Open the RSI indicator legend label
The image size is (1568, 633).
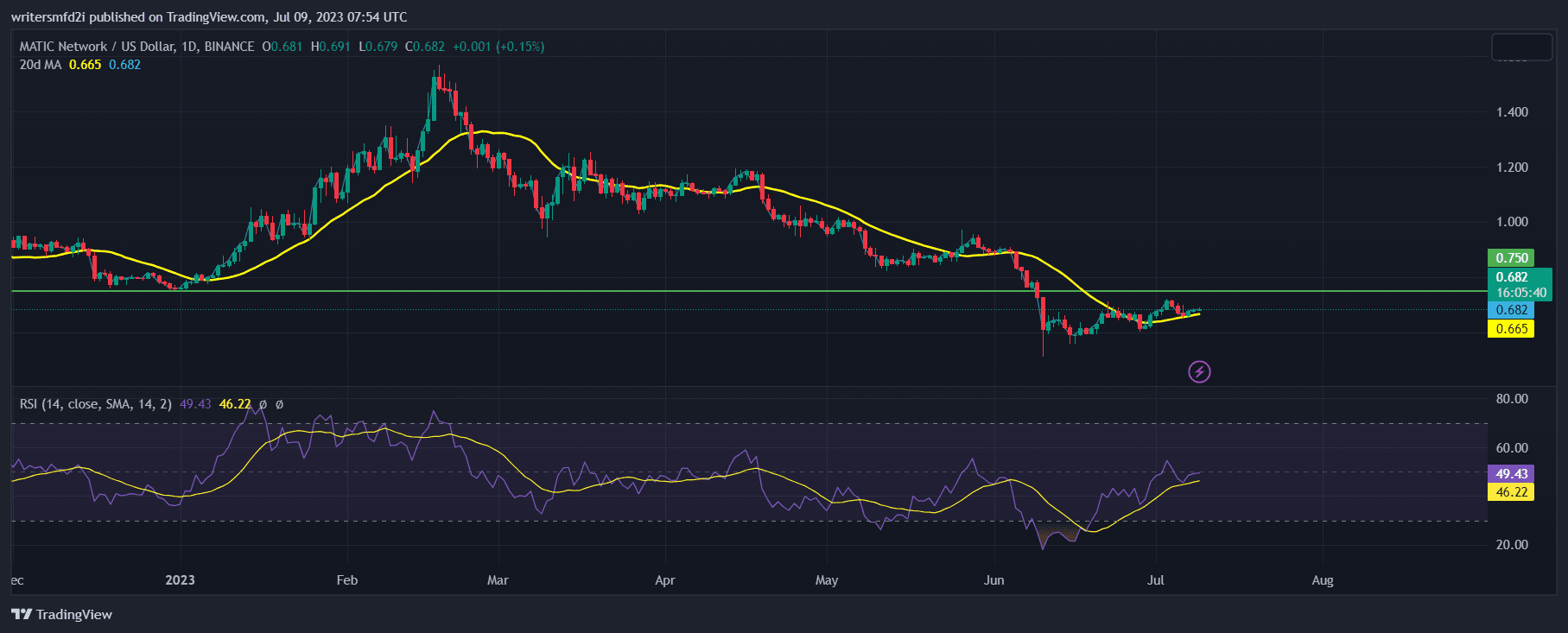pos(95,404)
